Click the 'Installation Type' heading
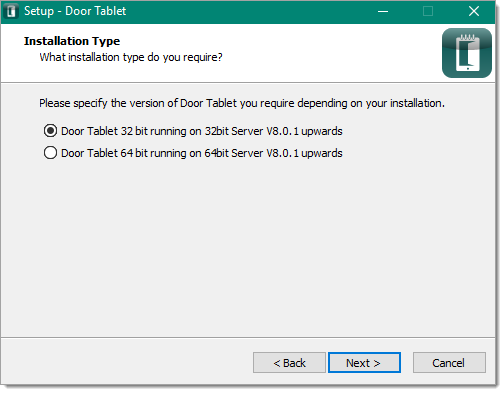Image resolution: width=504 pixels, height=393 pixels. 72,41
